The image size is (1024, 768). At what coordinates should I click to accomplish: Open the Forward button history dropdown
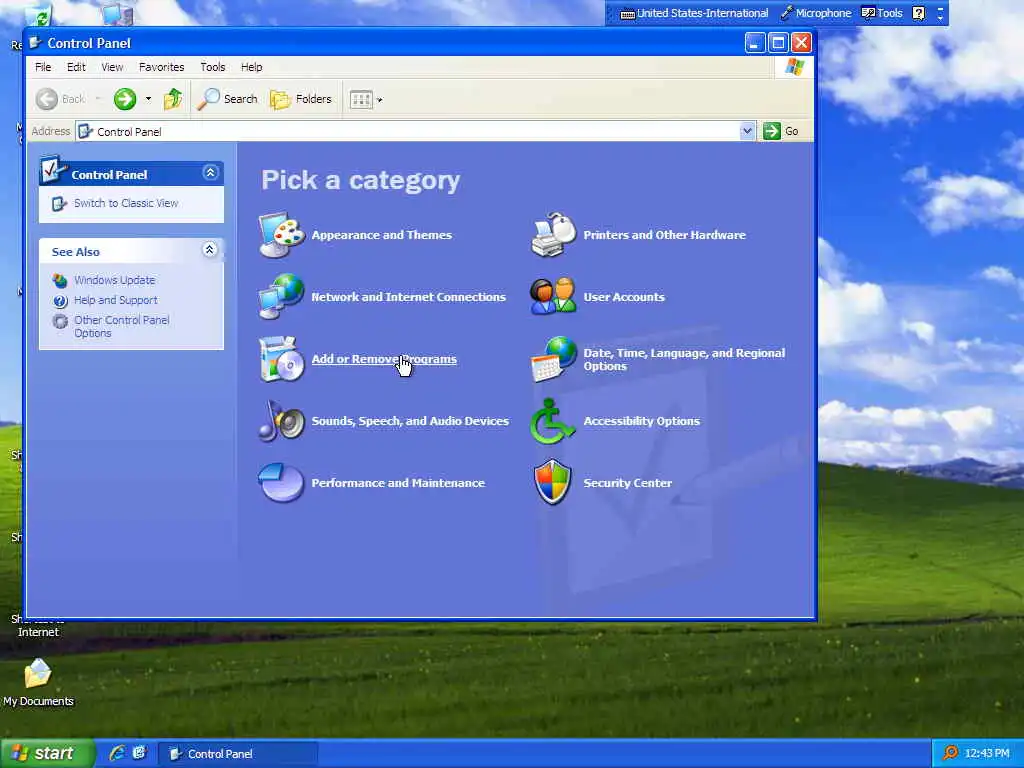pos(148,99)
